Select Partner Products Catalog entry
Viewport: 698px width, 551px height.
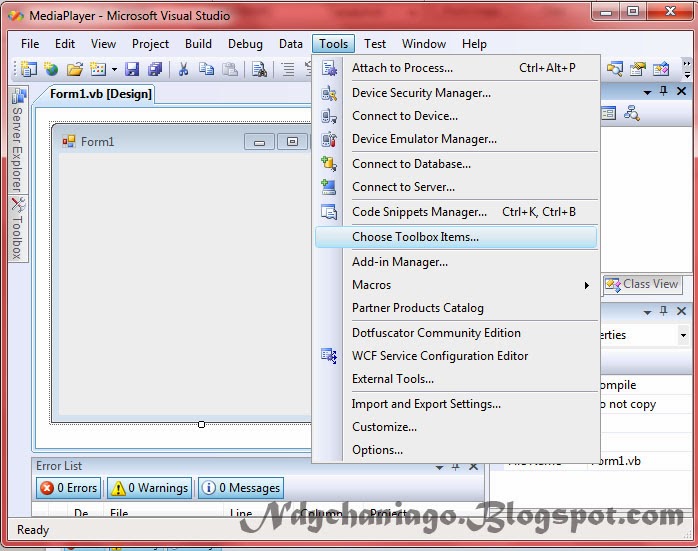(x=456, y=308)
